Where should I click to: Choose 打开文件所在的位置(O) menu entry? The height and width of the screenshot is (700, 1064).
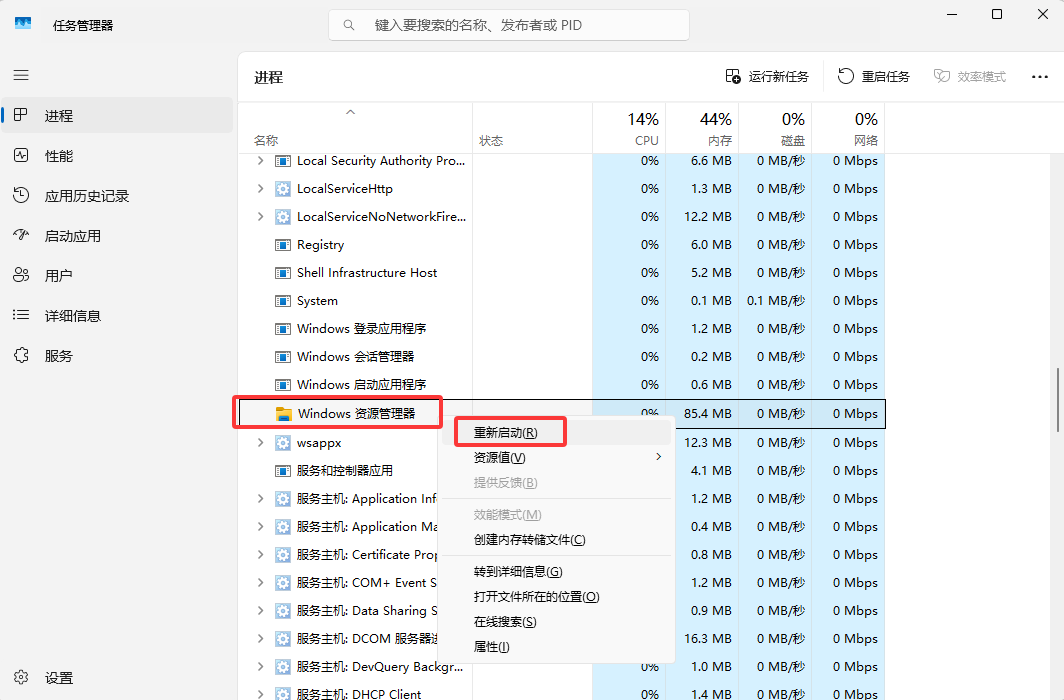[x=556, y=597]
